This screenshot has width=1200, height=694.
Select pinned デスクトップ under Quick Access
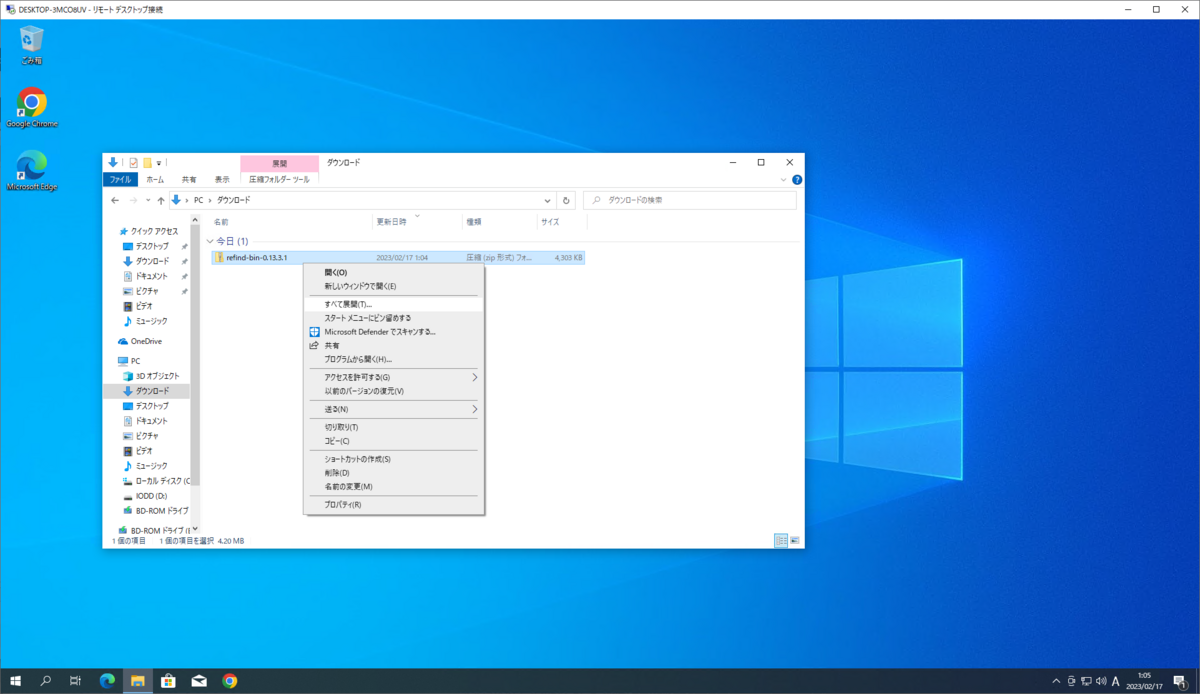(152, 246)
